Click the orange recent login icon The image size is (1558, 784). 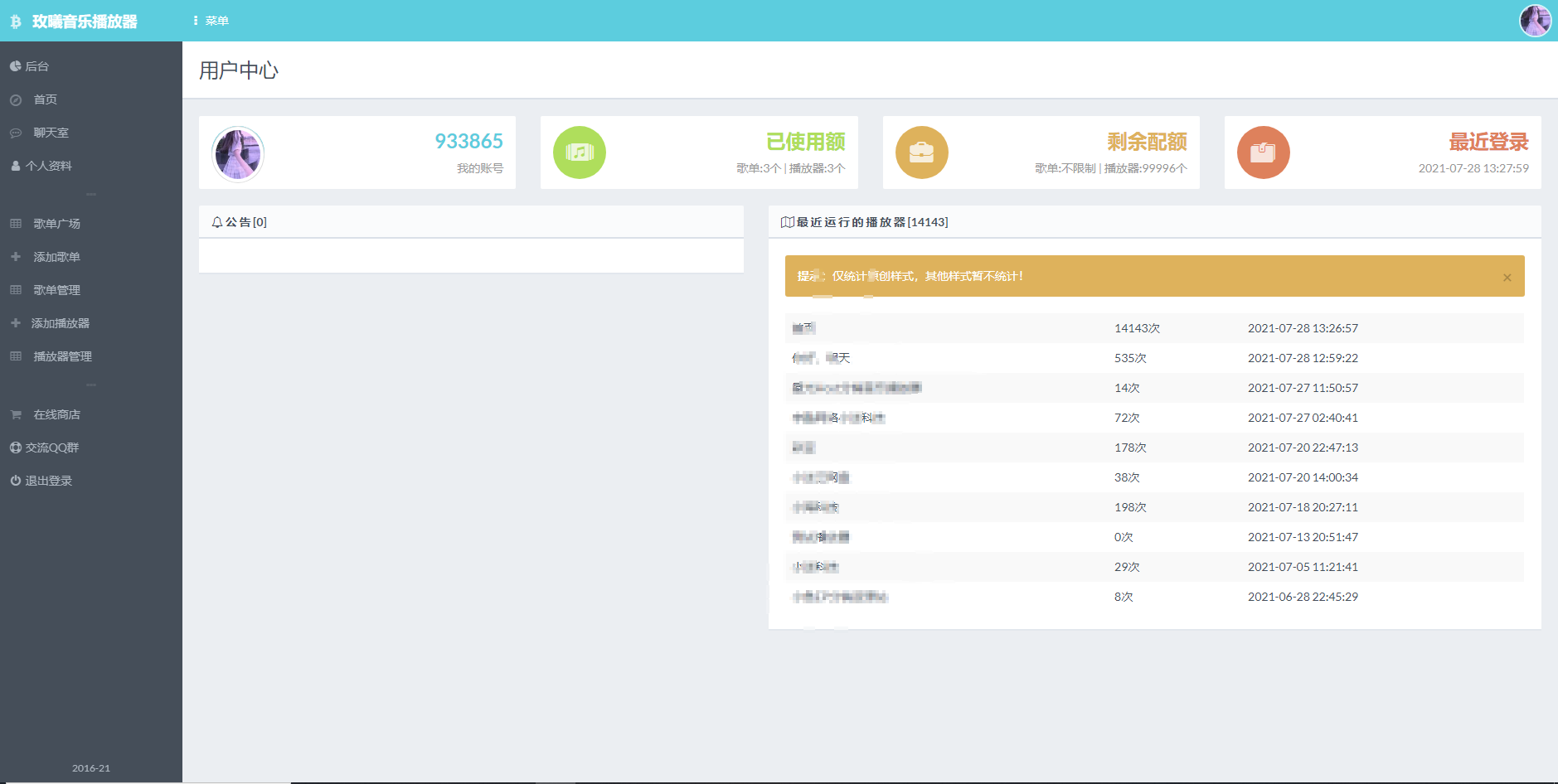[1263, 152]
